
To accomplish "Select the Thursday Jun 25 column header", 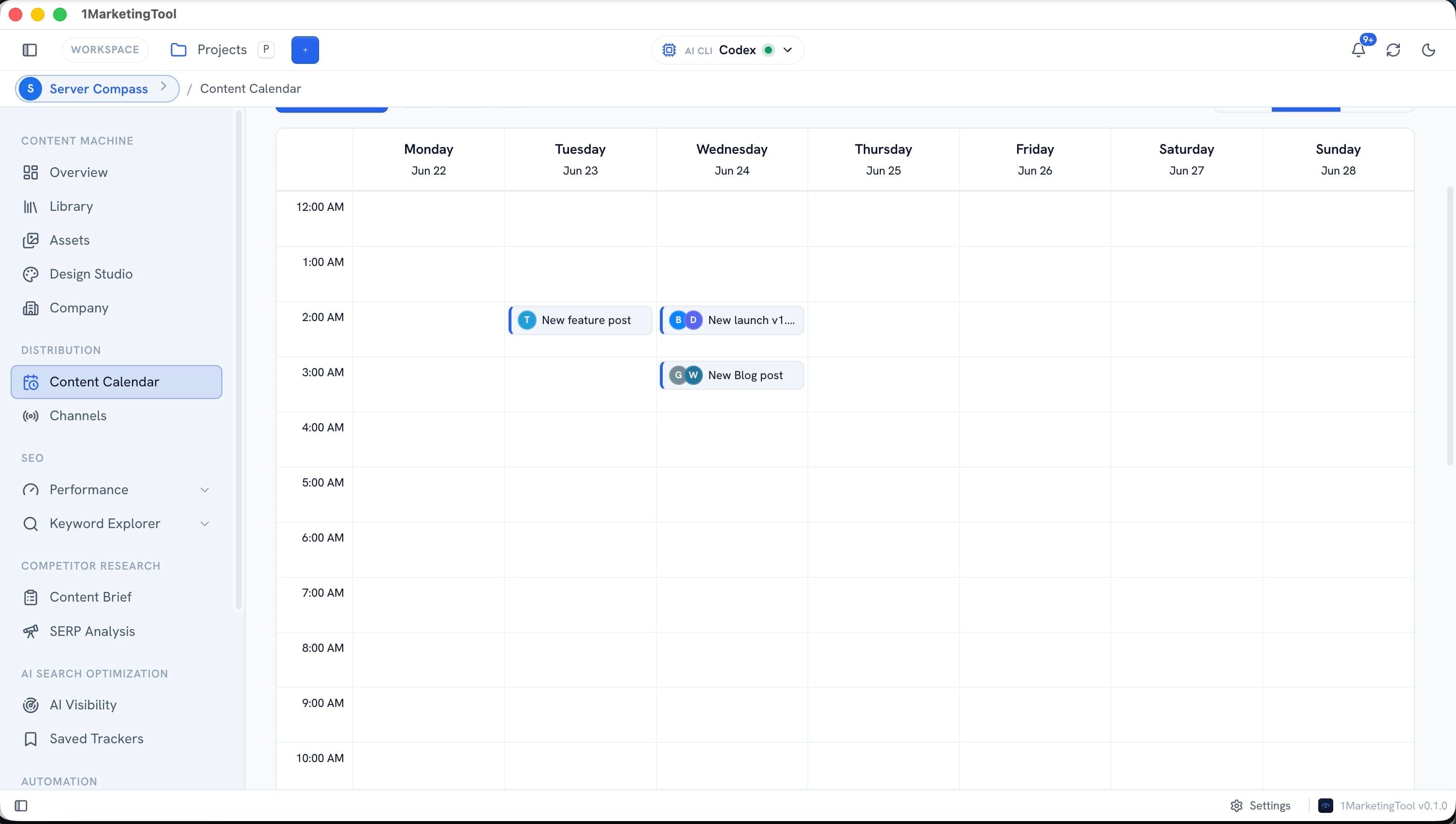I will point(884,160).
